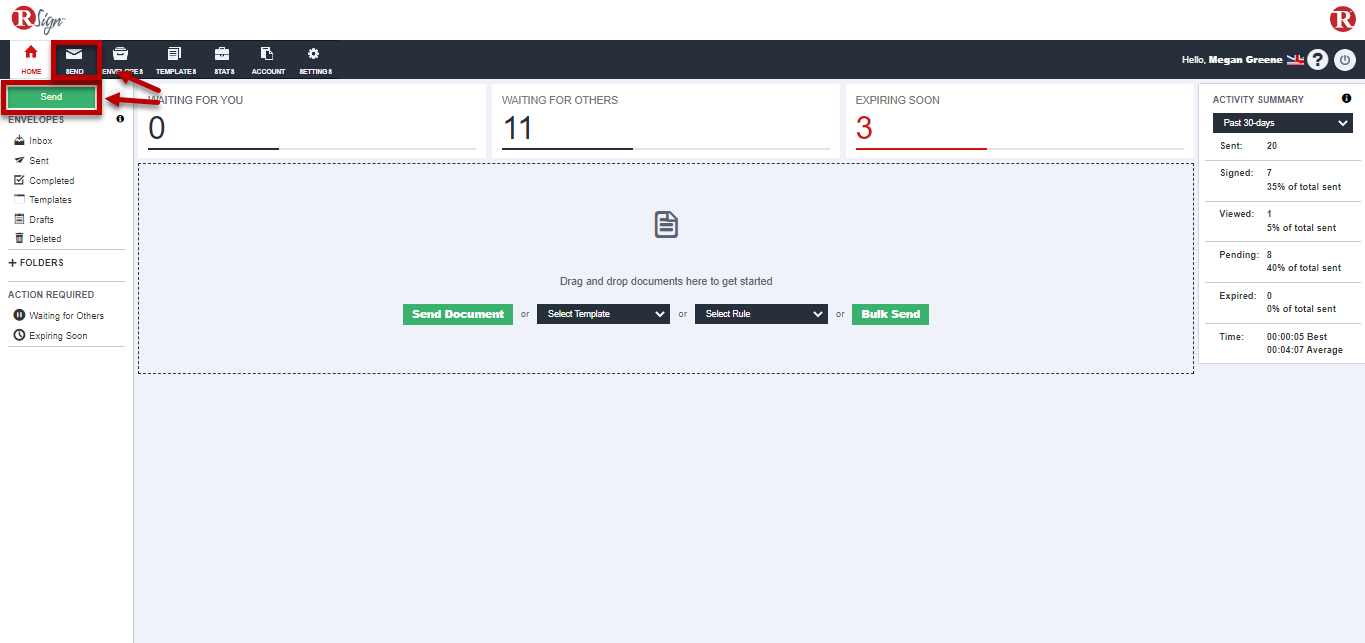Viewport: 1365px width, 643px height.
Task: Expand the Select Rule dropdown
Action: click(x=761, y=314)
